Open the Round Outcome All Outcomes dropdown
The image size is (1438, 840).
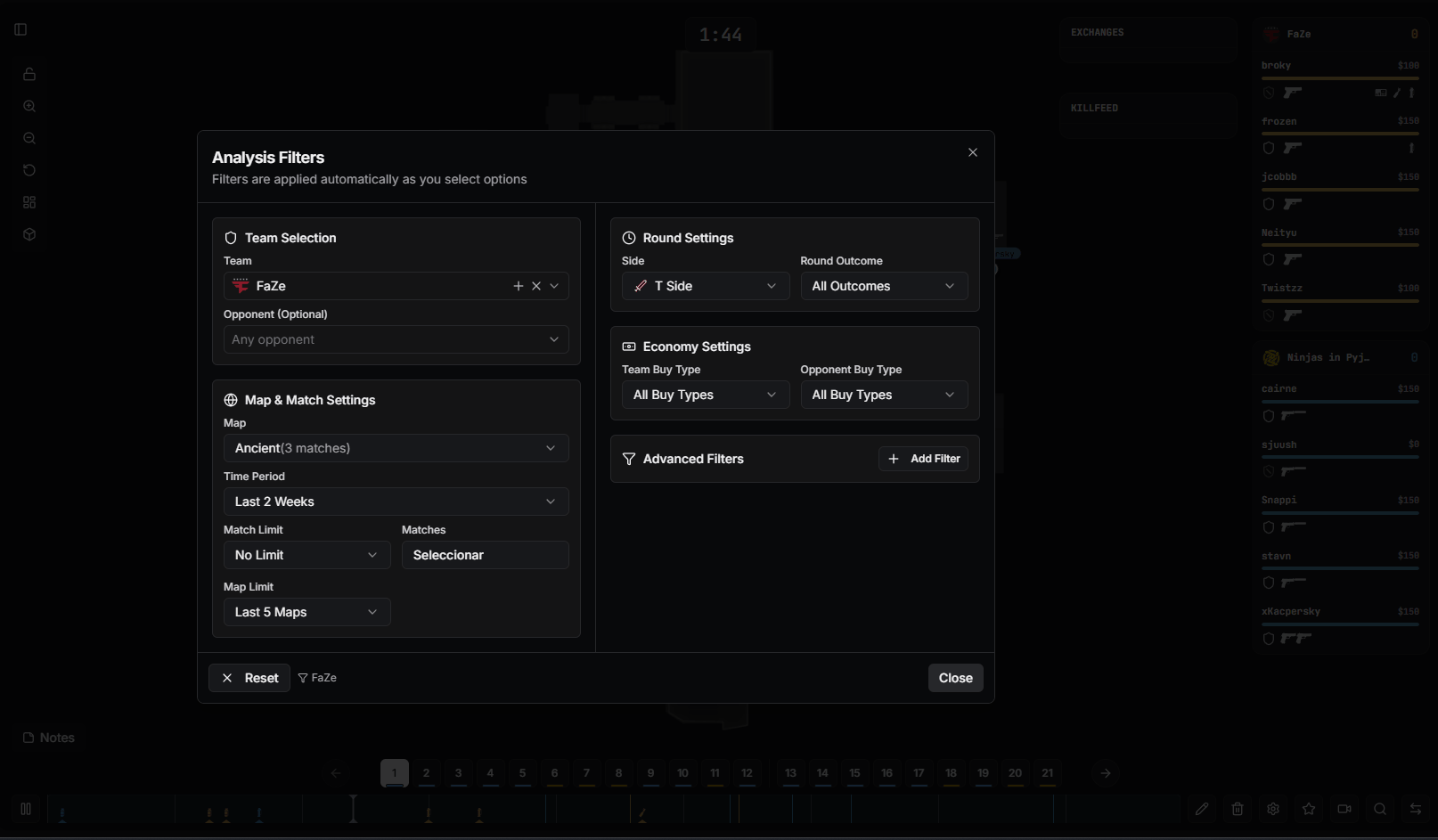click(x=884, y=286)
